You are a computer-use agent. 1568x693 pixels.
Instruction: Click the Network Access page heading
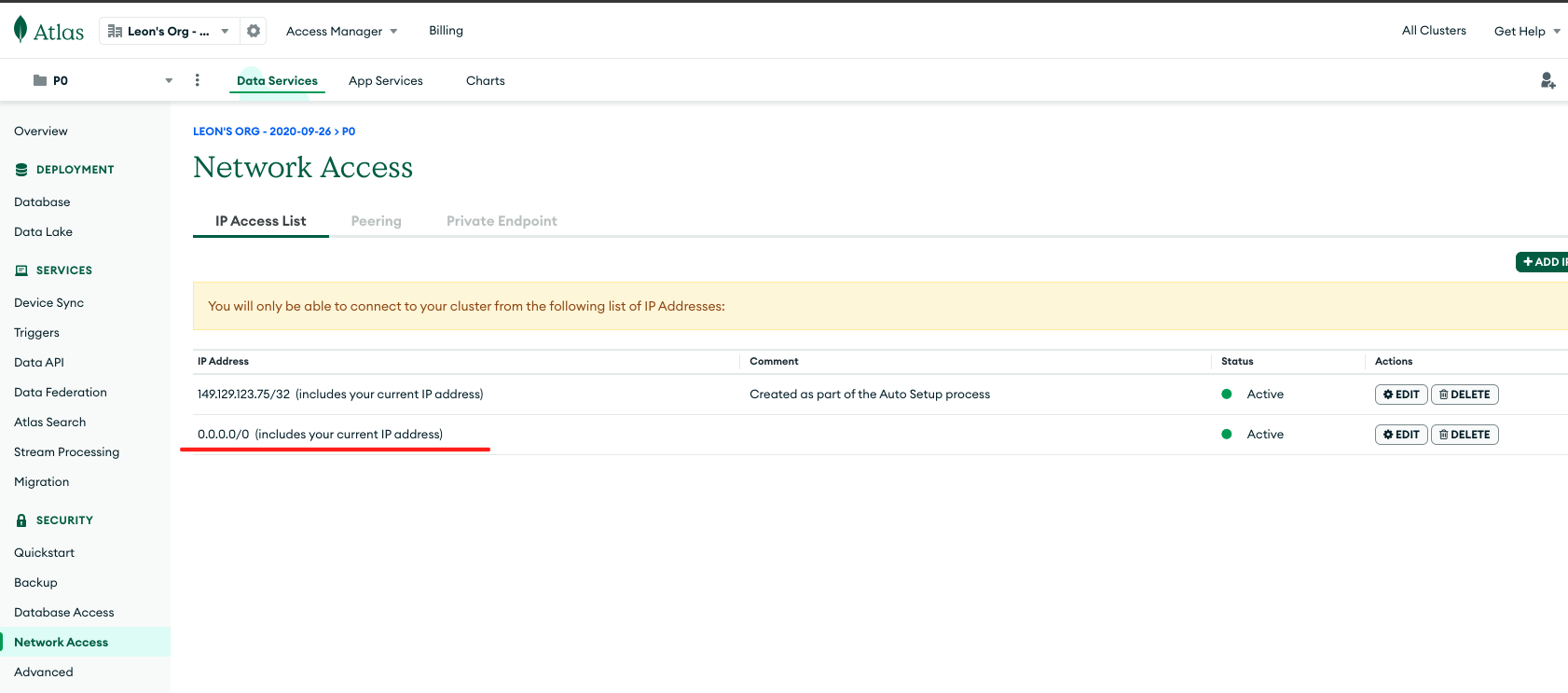pos(303,167)
